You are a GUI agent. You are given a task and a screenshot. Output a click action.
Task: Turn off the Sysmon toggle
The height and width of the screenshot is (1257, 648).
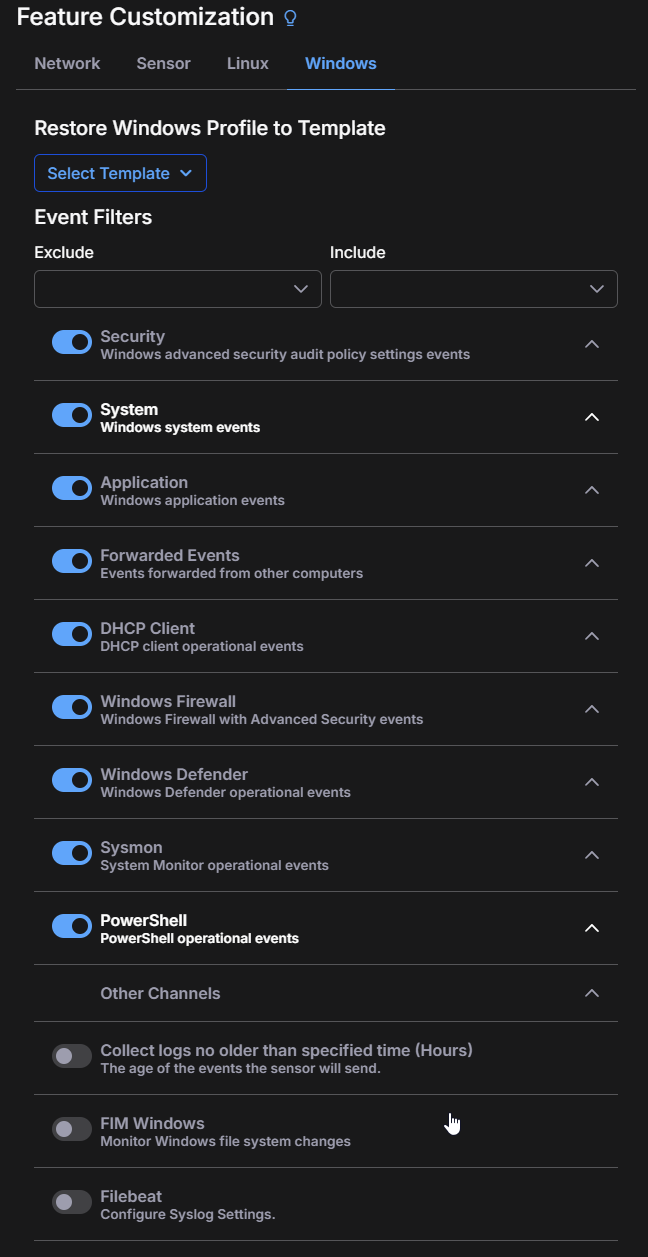click(72, 854)
